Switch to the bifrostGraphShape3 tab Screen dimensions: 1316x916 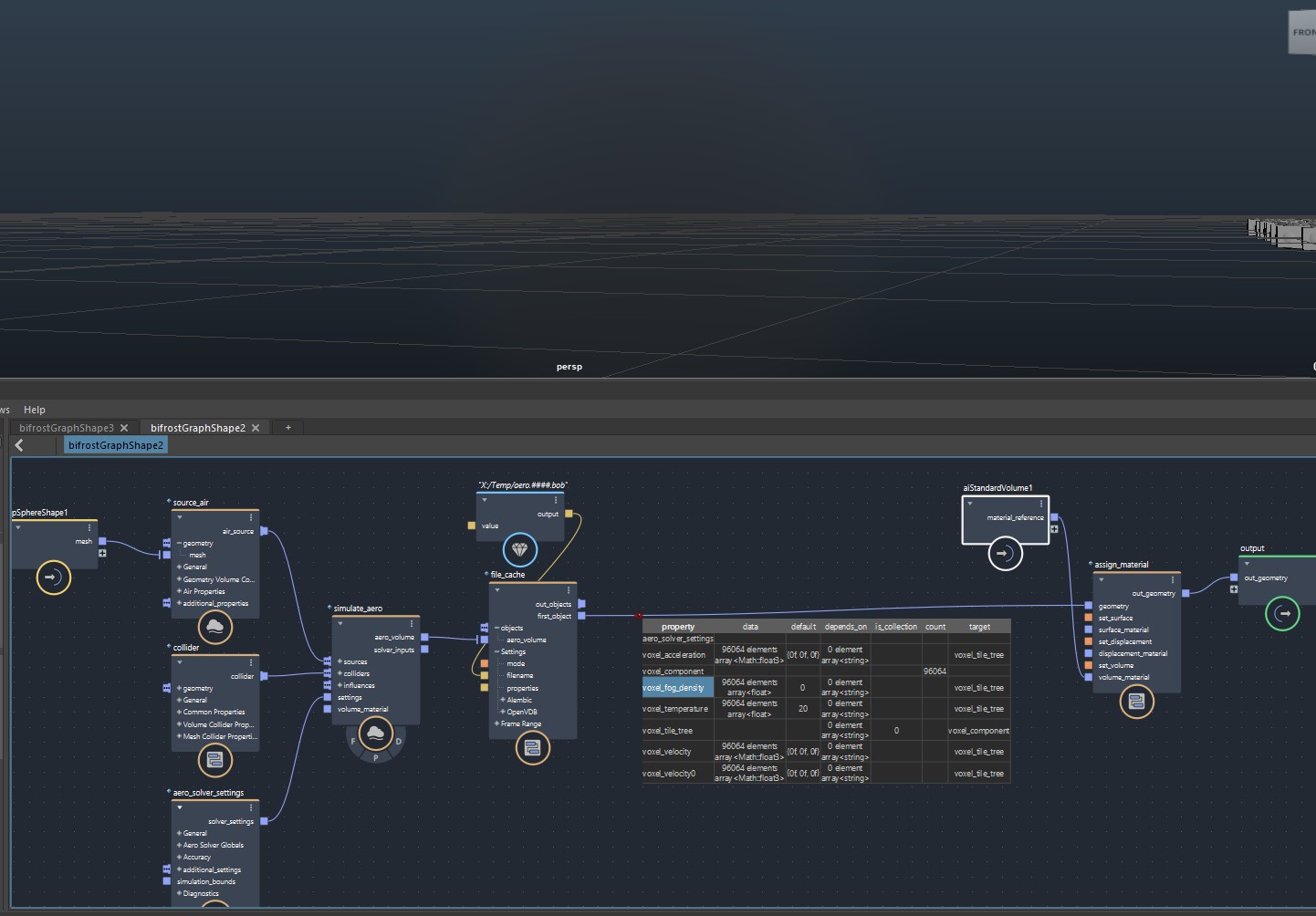click(66, 427)
